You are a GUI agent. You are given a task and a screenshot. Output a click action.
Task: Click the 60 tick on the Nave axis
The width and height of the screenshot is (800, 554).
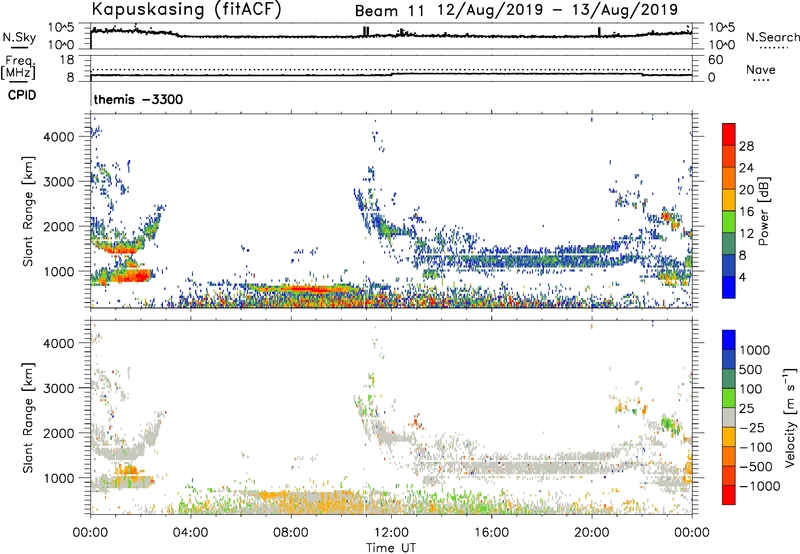tap(715, 60)
